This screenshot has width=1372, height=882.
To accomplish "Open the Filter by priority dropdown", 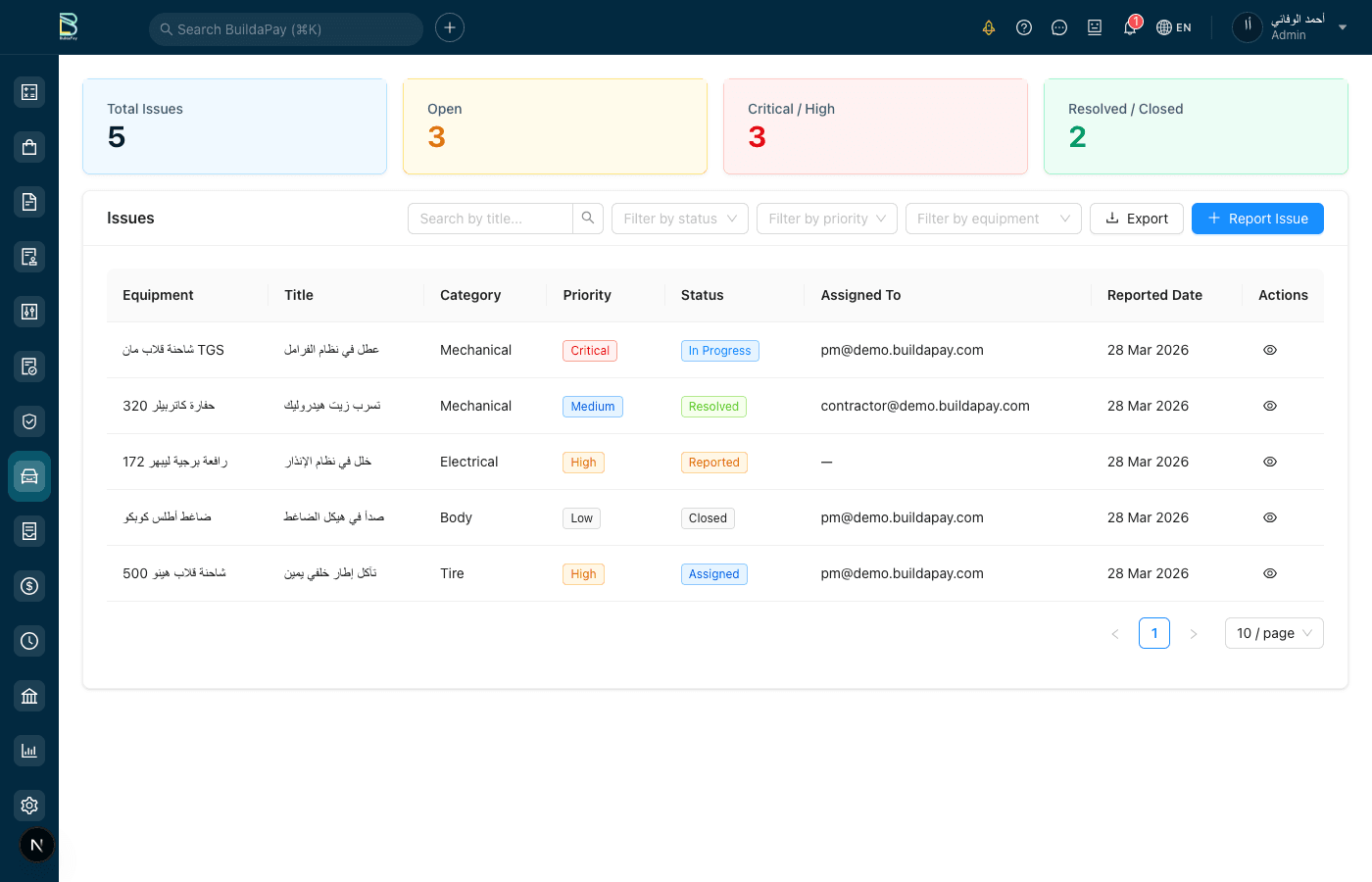I will (x=826, y=219).
